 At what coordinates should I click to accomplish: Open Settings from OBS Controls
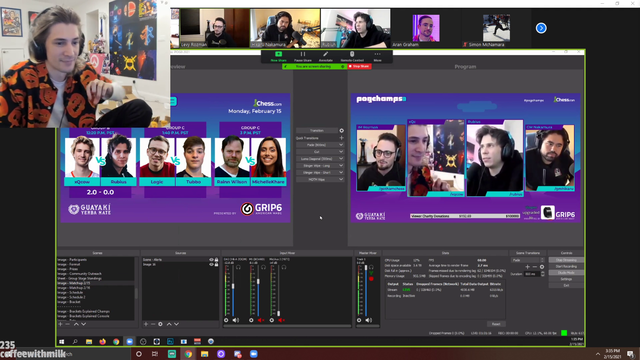click(566, 279)
